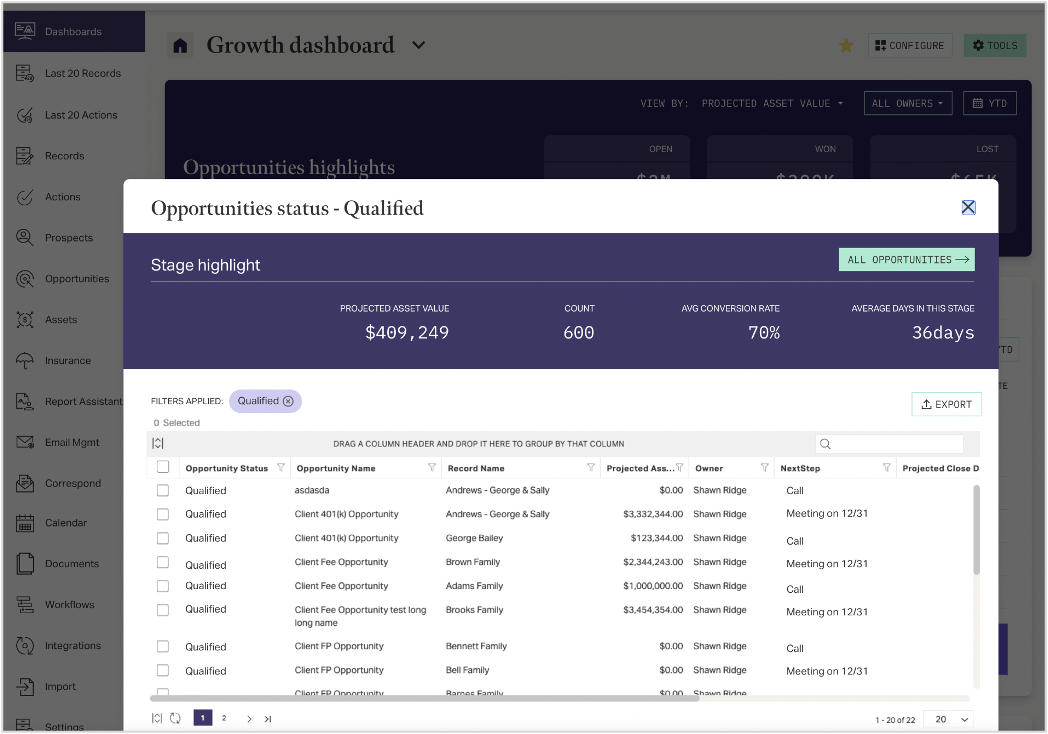Change page size with the 20 dropdown
This screenshot has width=1048, height=734.
coord(946,718)
